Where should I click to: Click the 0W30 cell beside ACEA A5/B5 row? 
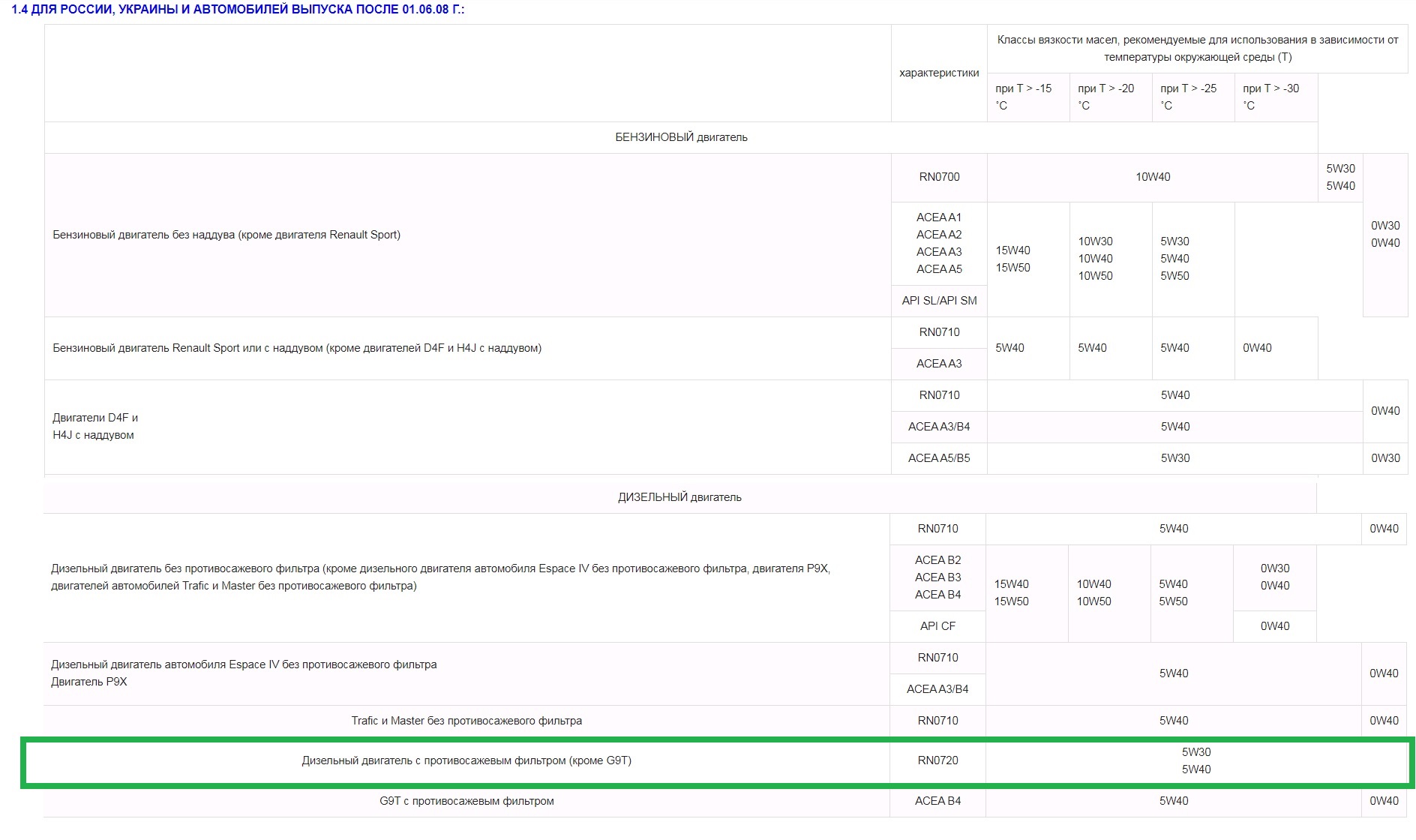click(x=1385, y=458)
